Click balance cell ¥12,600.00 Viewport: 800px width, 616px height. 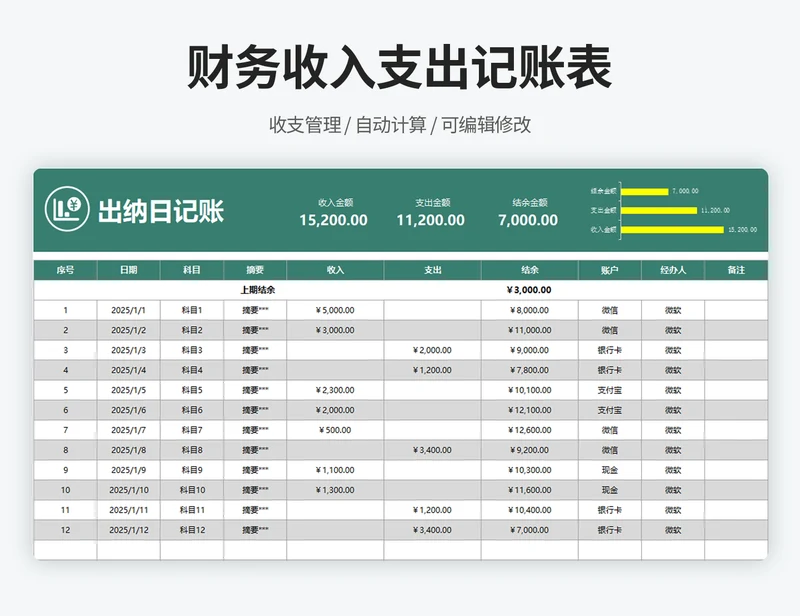(x=530, y=430)
